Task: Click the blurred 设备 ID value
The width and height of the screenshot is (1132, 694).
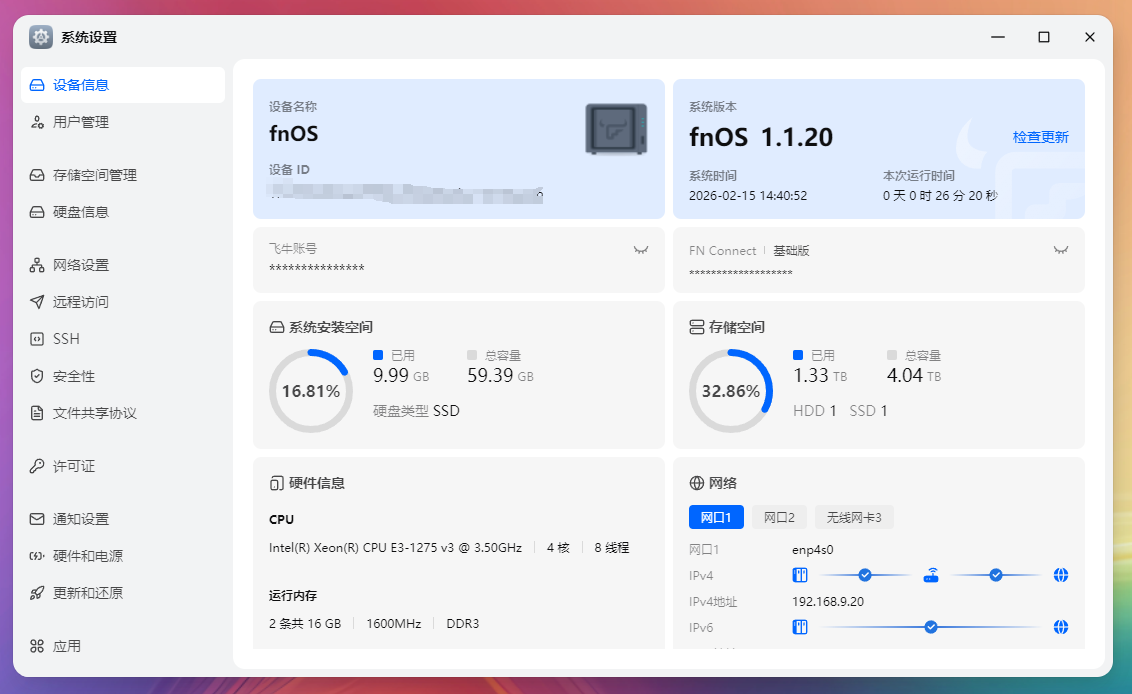Action: click(x=406, y=194)
